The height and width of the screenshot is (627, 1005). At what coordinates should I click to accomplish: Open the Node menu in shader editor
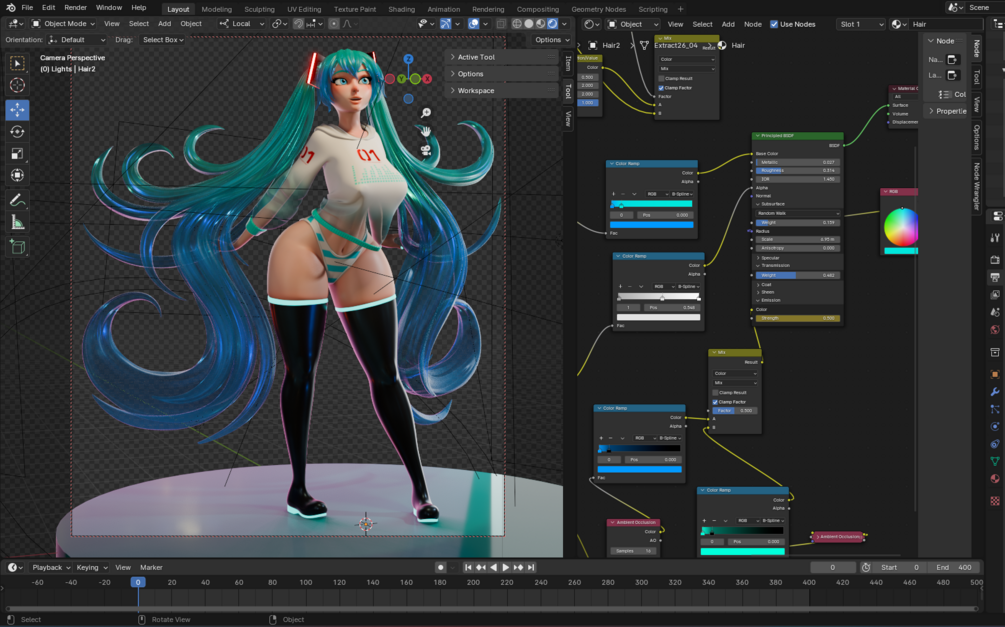click(752, 24)
